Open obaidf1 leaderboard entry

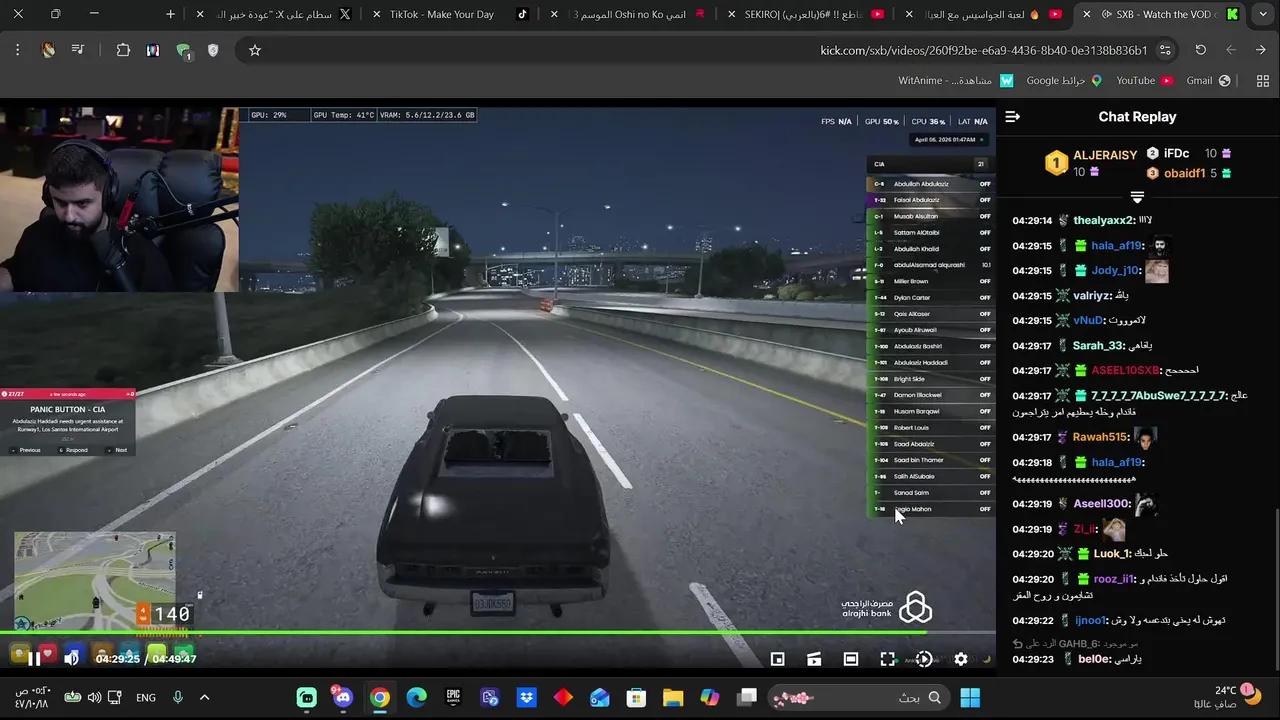point(1185,173)
